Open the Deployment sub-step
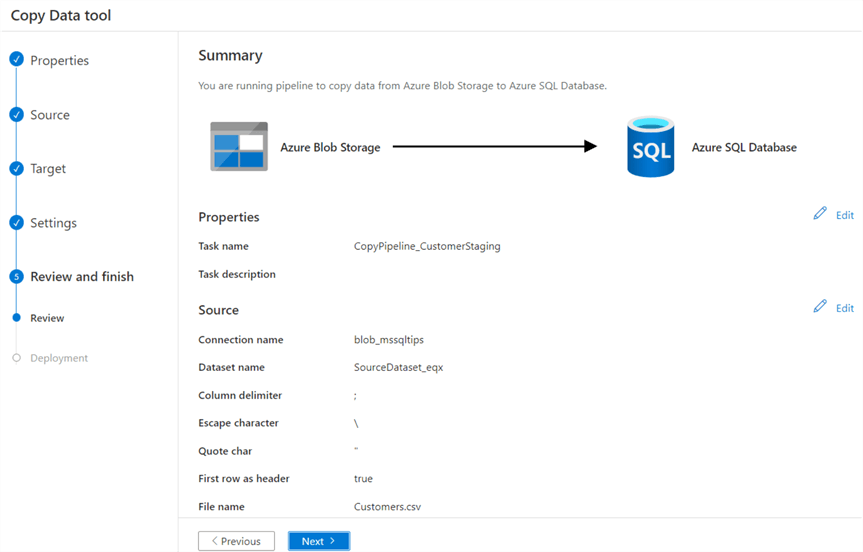Image resolution: width=863 pixels, height=552 pixels. (59, 358)
